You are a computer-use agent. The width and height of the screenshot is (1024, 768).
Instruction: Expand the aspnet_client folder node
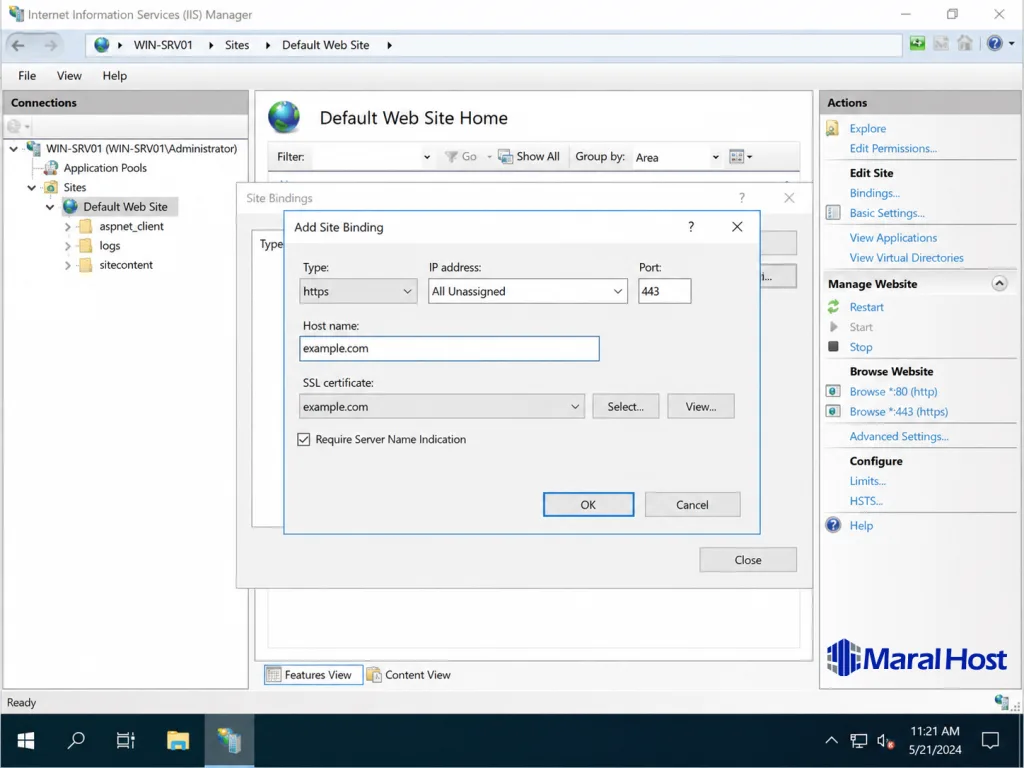(67, 227)
